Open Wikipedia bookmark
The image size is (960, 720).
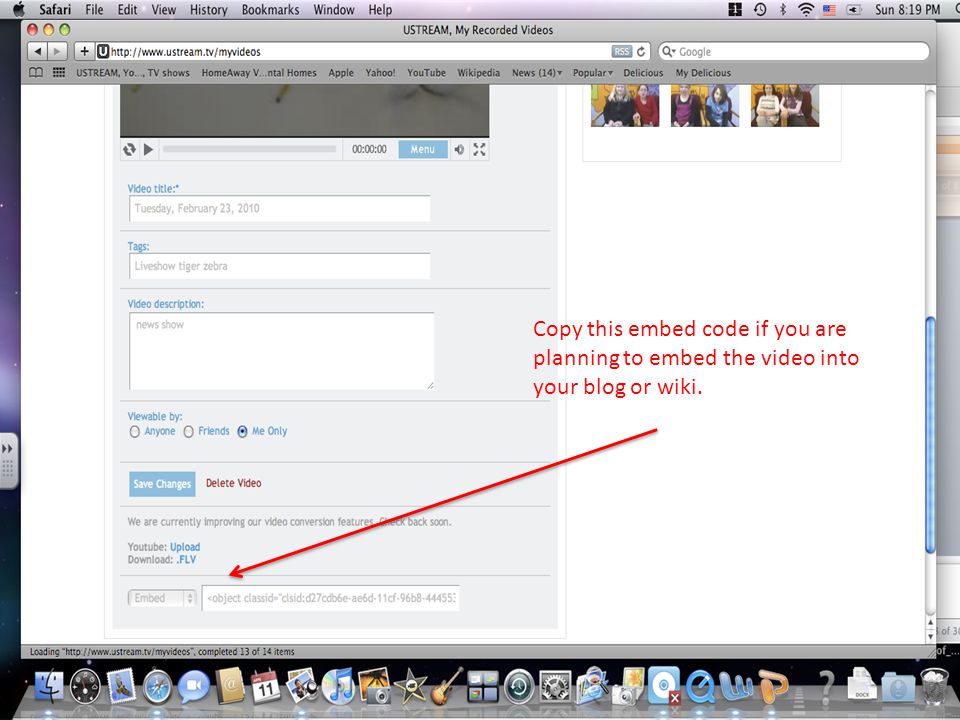[479, 73]
